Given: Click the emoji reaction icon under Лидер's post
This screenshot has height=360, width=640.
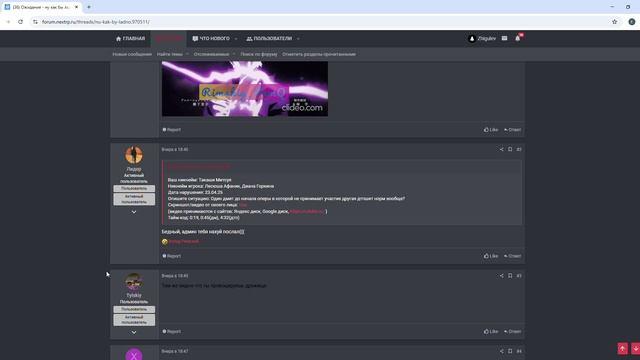Looking at the screenshot, I should tap(164, 242).
